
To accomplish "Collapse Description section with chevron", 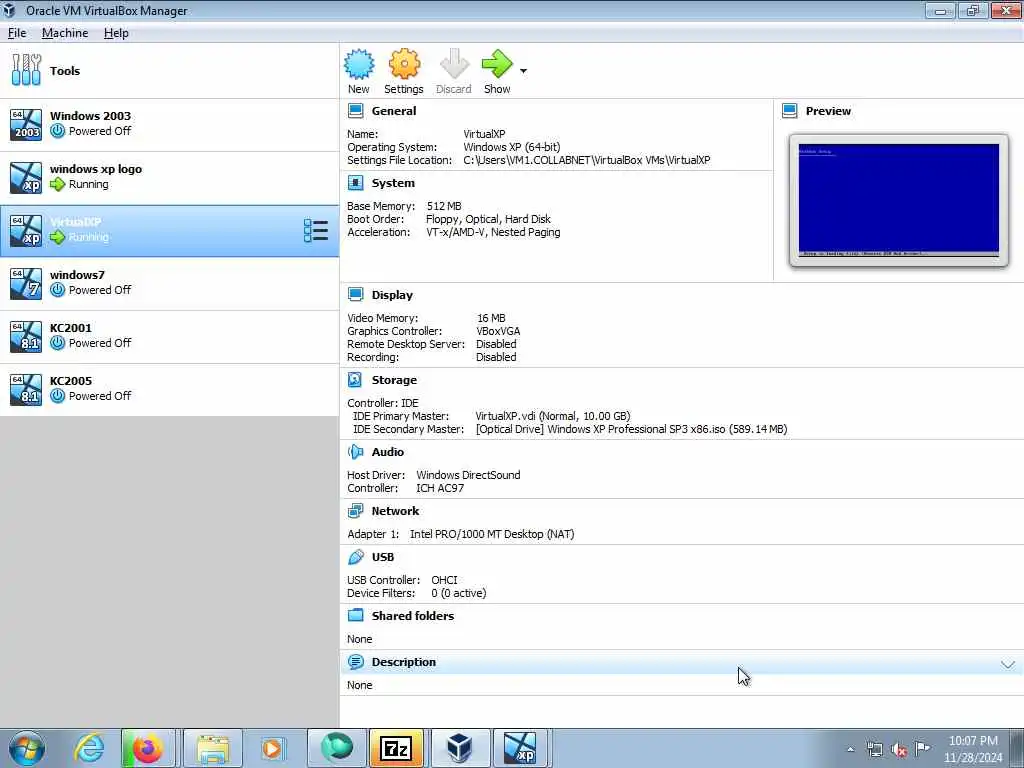I will [x=1008, y=664].
